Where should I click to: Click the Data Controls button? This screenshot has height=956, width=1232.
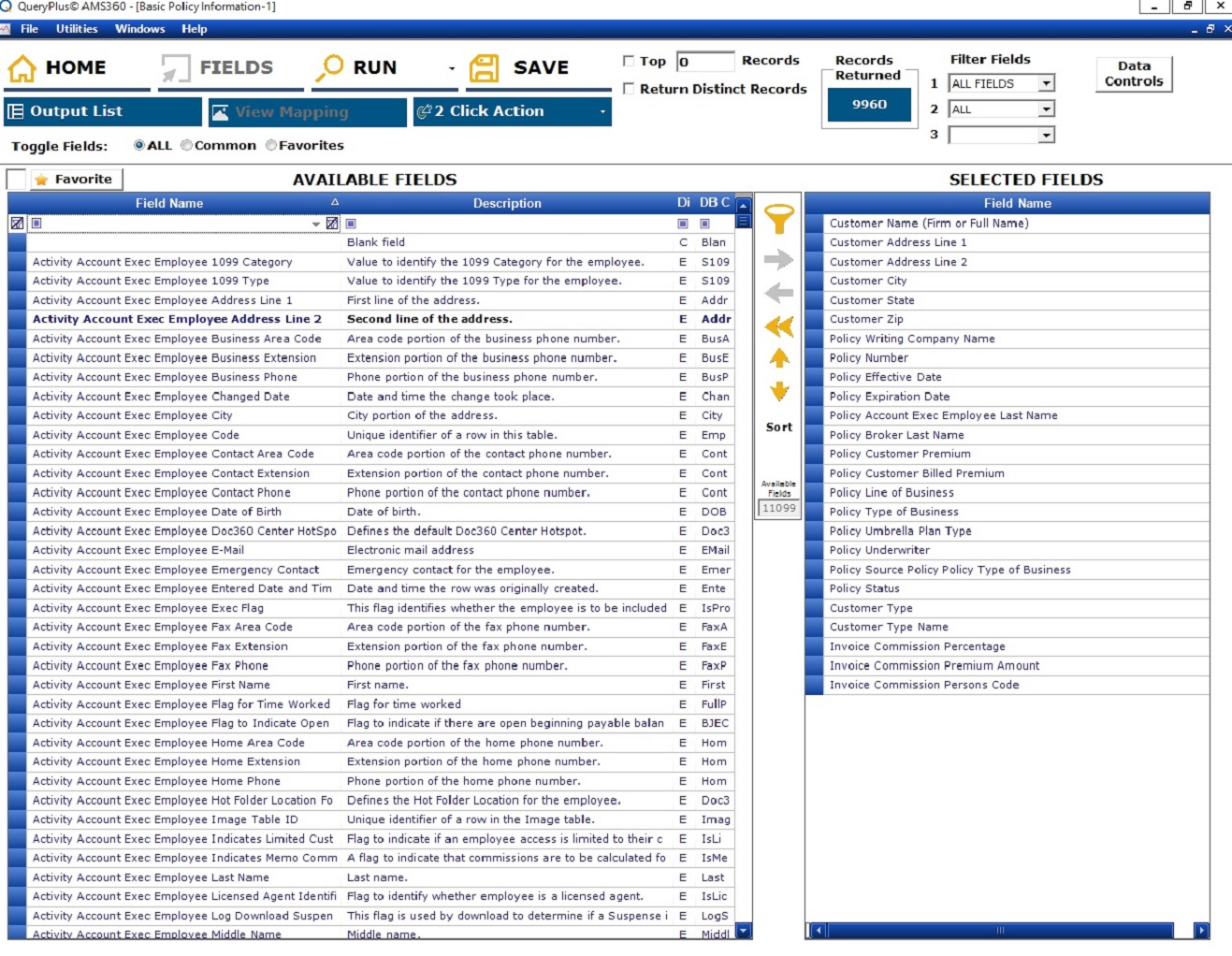pyautogui.click(x=1134, y=74)
